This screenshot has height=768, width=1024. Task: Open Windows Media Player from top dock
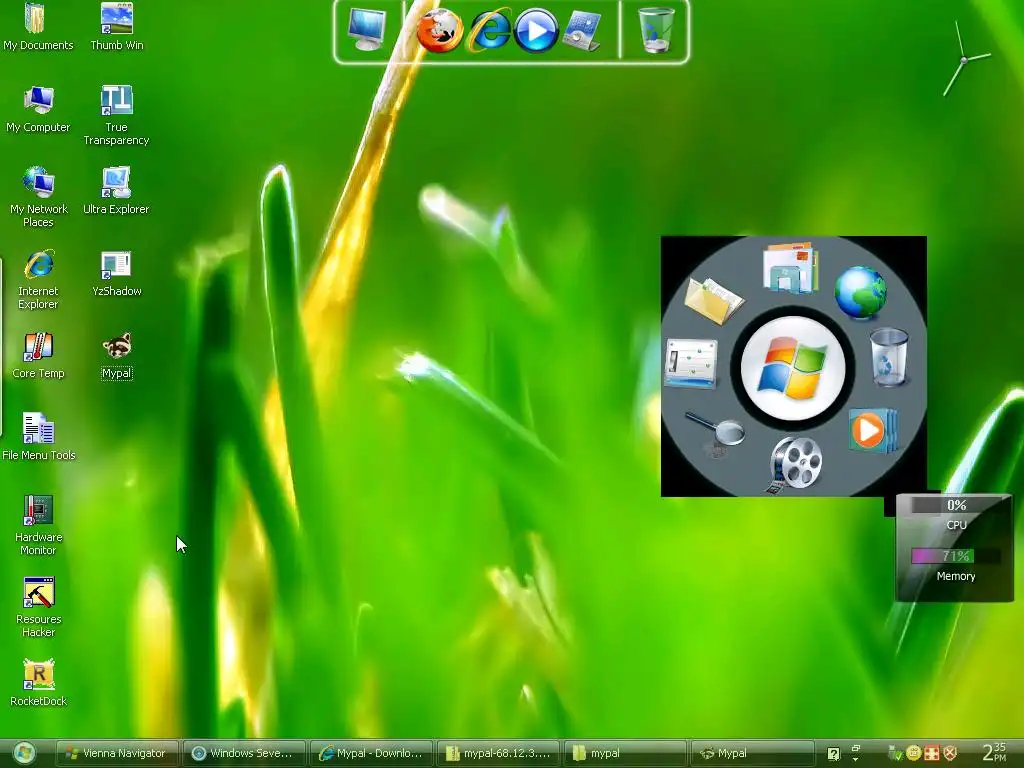[x=536, y=31]
